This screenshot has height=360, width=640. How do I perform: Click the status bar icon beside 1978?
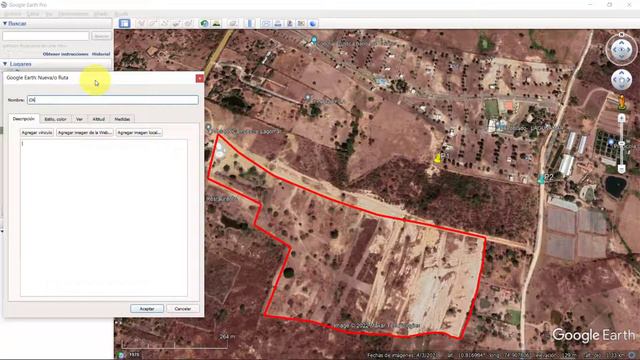pyautogui.click(x=121, y=355)
